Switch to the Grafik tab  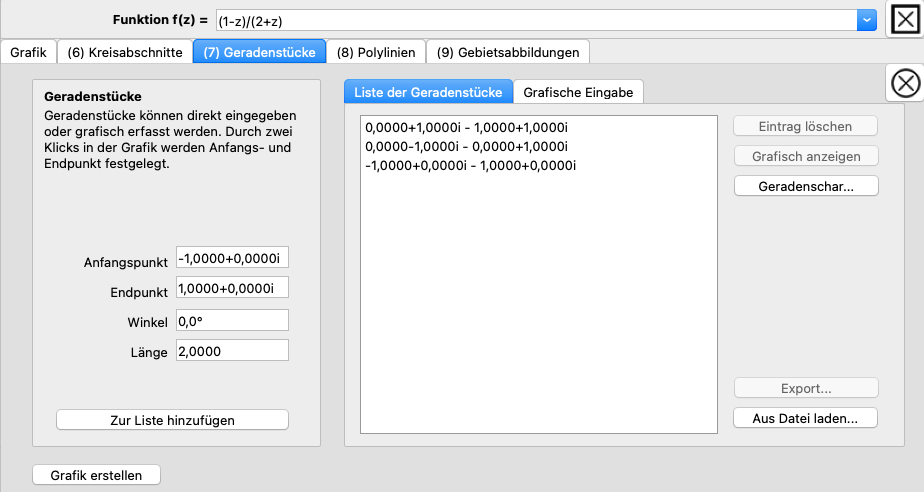click(x=28, y=51)
